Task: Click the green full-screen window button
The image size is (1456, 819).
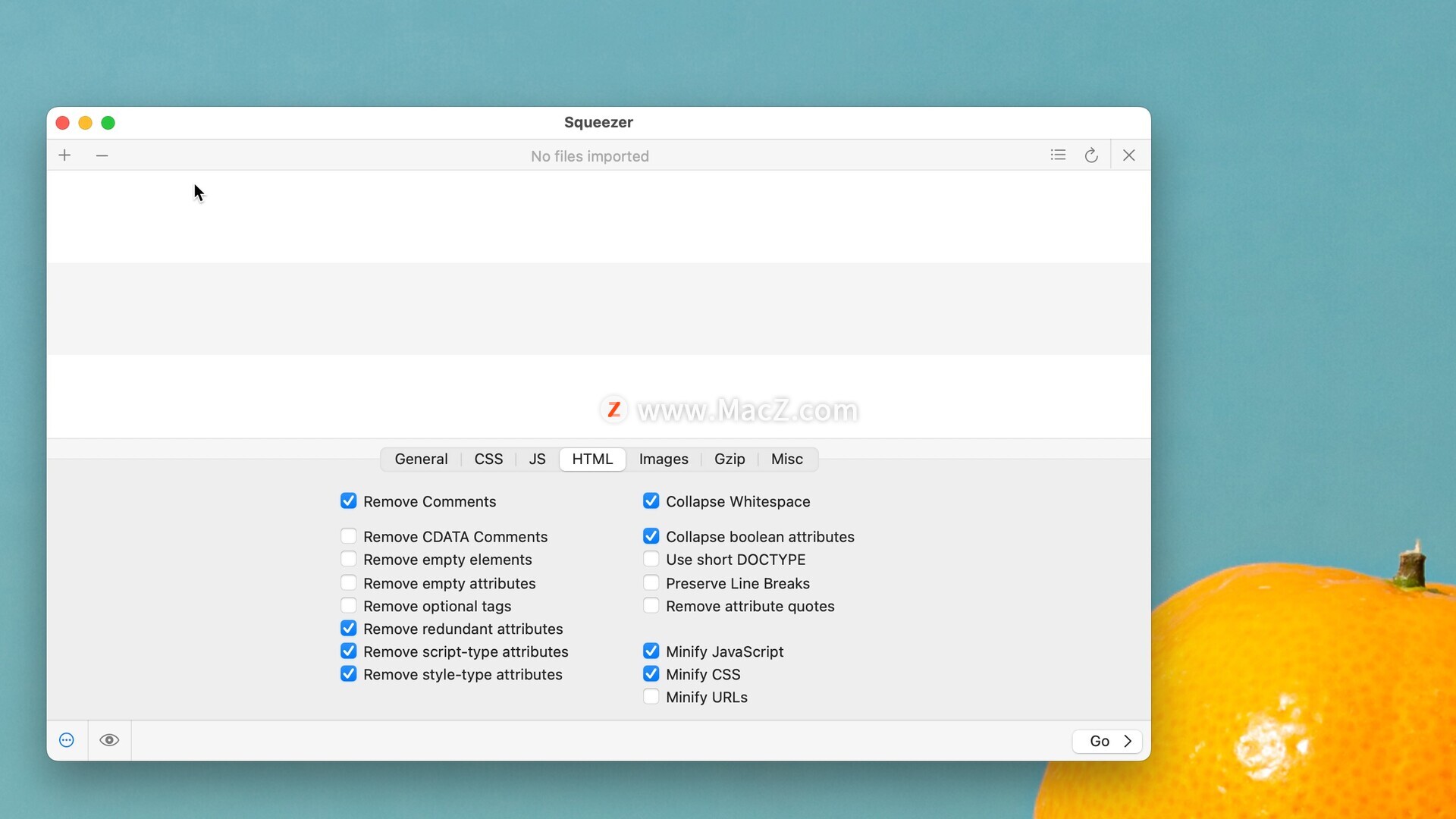Action: [108, 123]
